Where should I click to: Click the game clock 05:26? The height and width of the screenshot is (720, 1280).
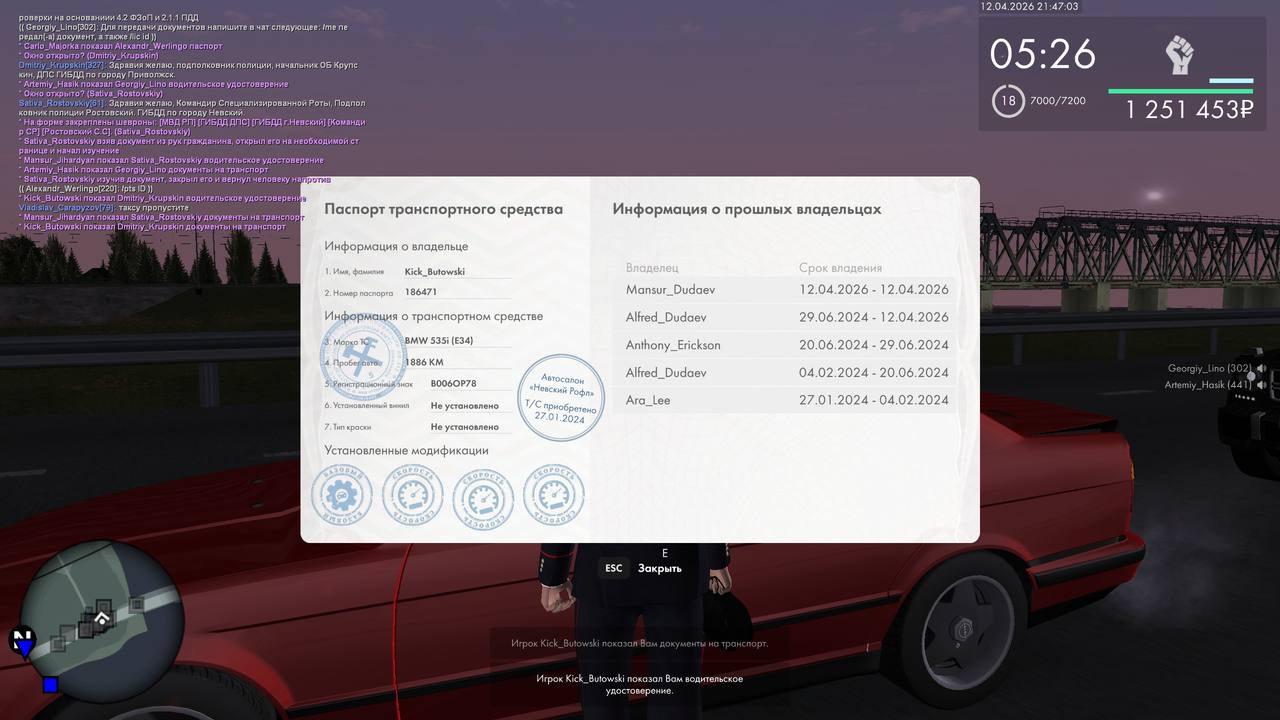coord(1043,54)
